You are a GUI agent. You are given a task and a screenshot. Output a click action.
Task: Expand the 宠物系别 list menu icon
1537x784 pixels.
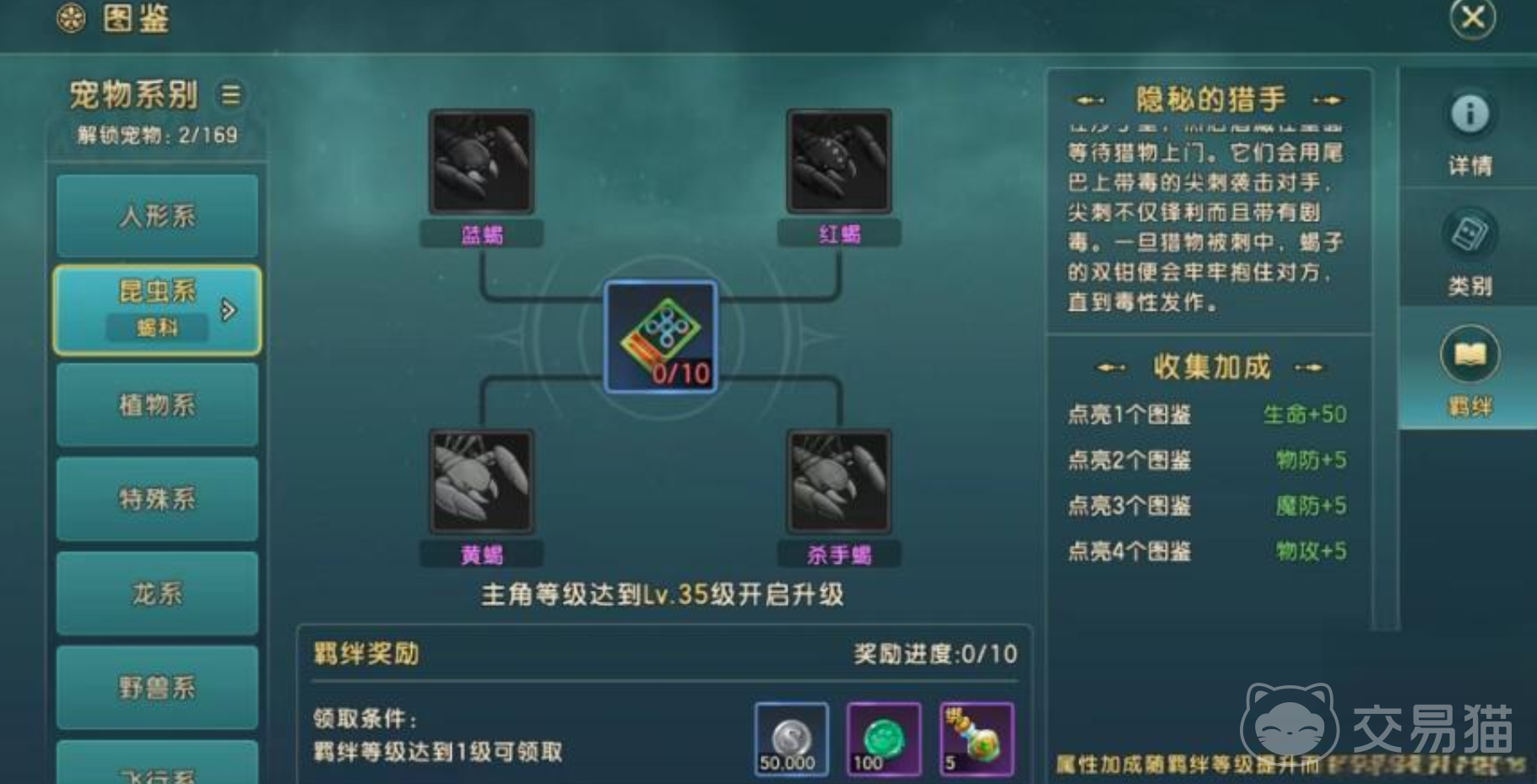[x=230, y=95]
